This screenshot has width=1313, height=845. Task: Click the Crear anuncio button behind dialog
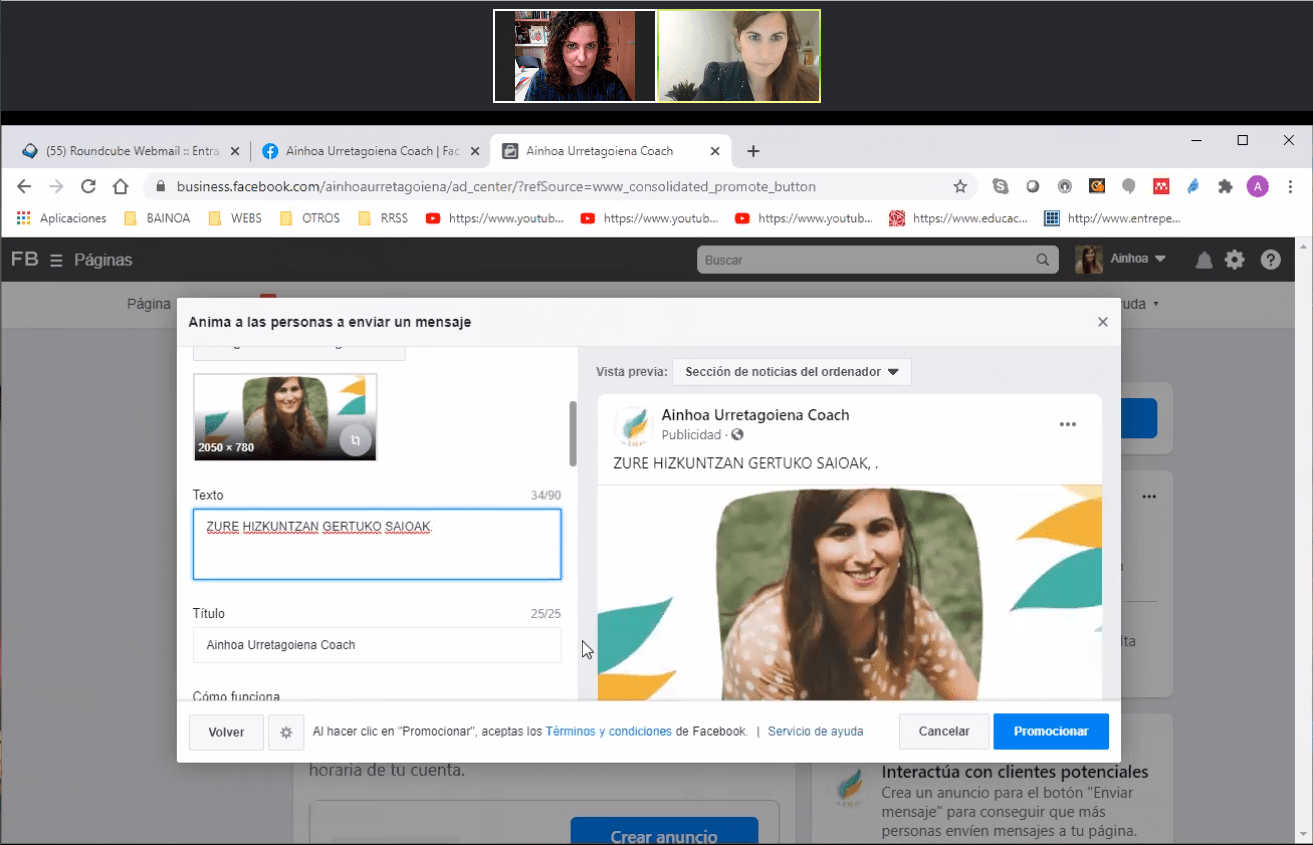click(664, 834)
